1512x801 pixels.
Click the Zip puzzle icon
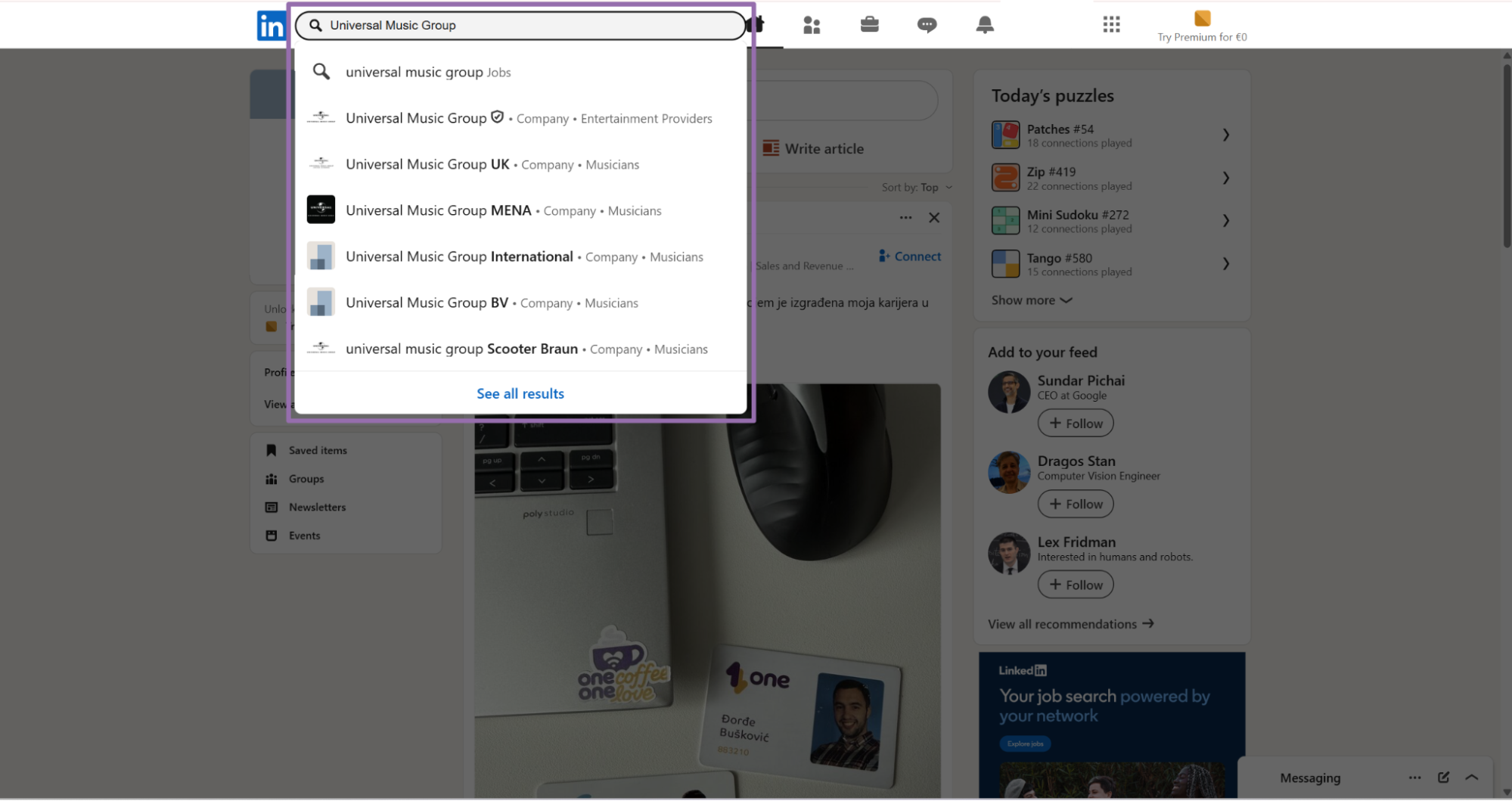coord(1006,178)
